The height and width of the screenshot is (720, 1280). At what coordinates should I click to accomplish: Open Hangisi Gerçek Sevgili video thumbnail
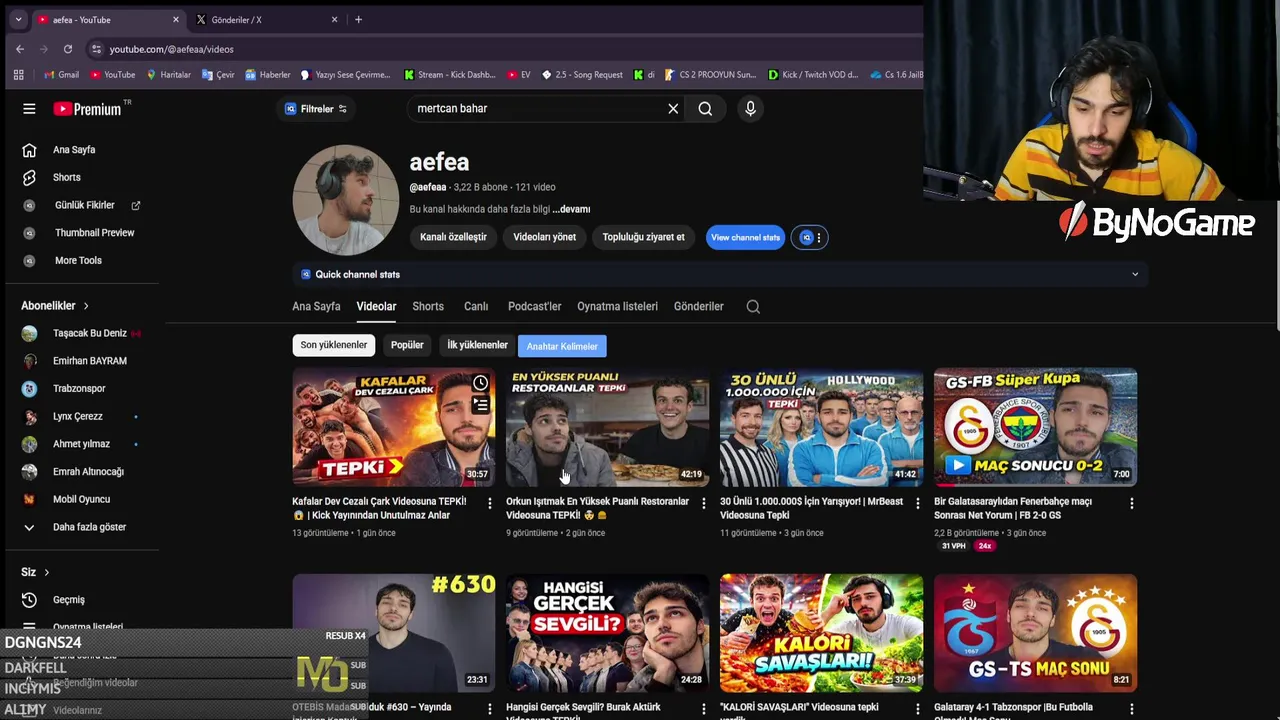[607, 632]
